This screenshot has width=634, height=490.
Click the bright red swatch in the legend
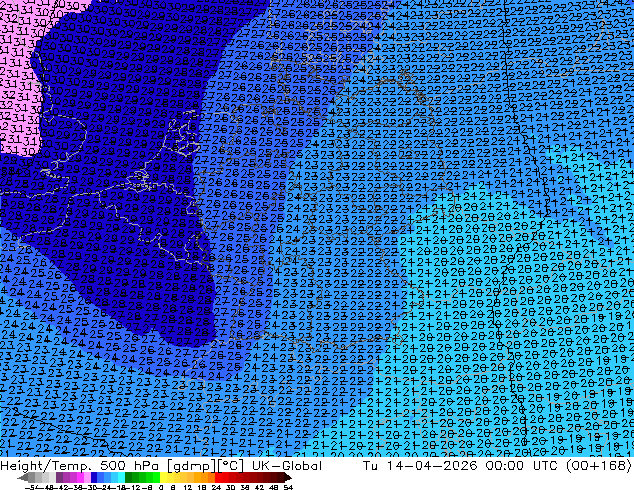tap(218, 477)
